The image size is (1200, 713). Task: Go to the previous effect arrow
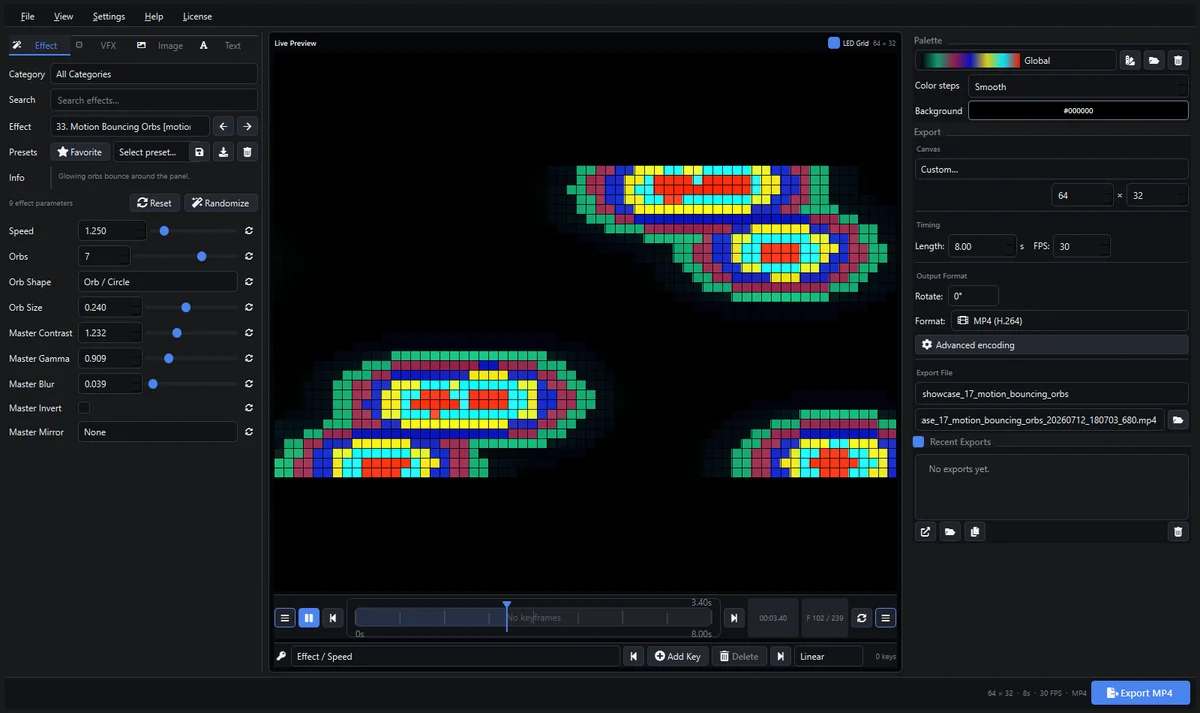224,126
